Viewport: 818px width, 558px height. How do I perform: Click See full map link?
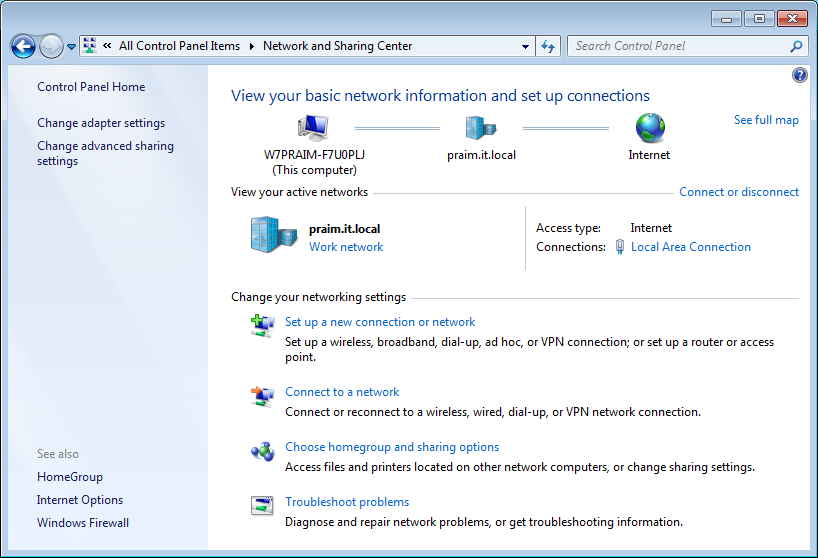pos(766,120)
